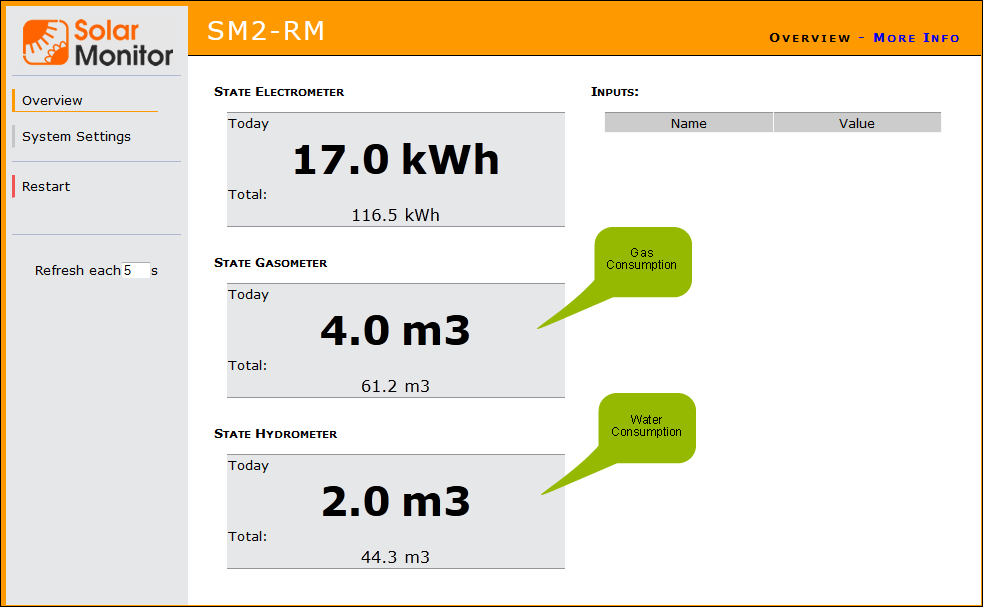This screenshot has height=607, width=983.
Task: Click today's 2.0 m3 hydrometer reading
Action: pyautogui.click(x=395, y=502)
